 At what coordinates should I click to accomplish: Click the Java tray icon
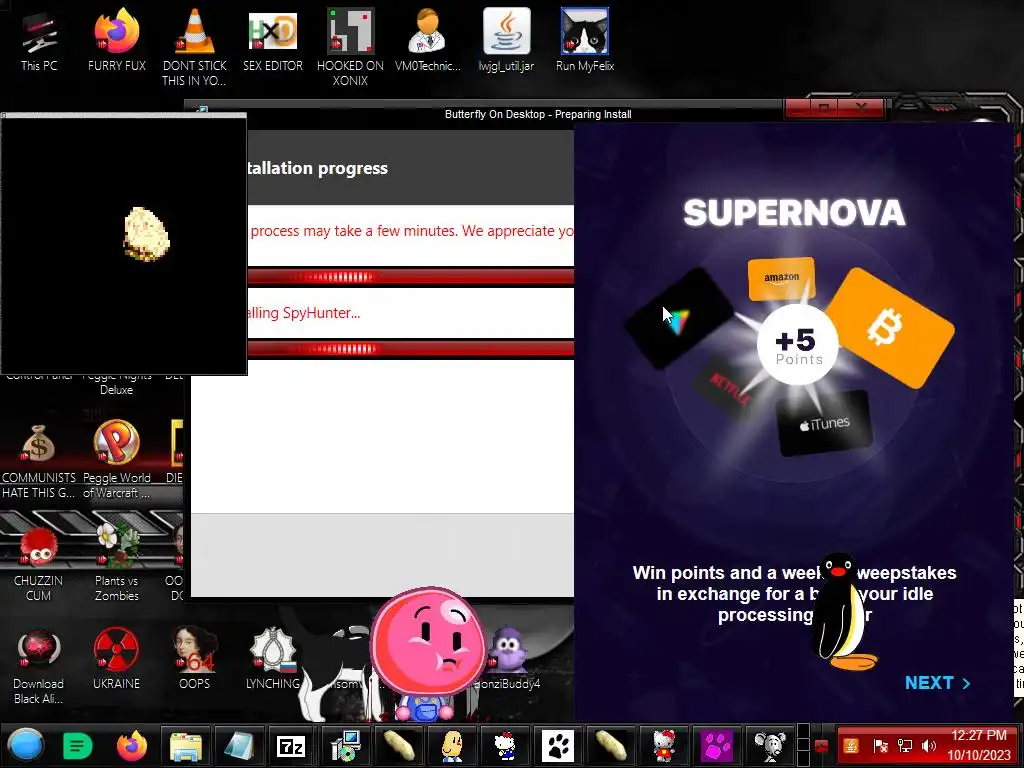click(852, 745)
